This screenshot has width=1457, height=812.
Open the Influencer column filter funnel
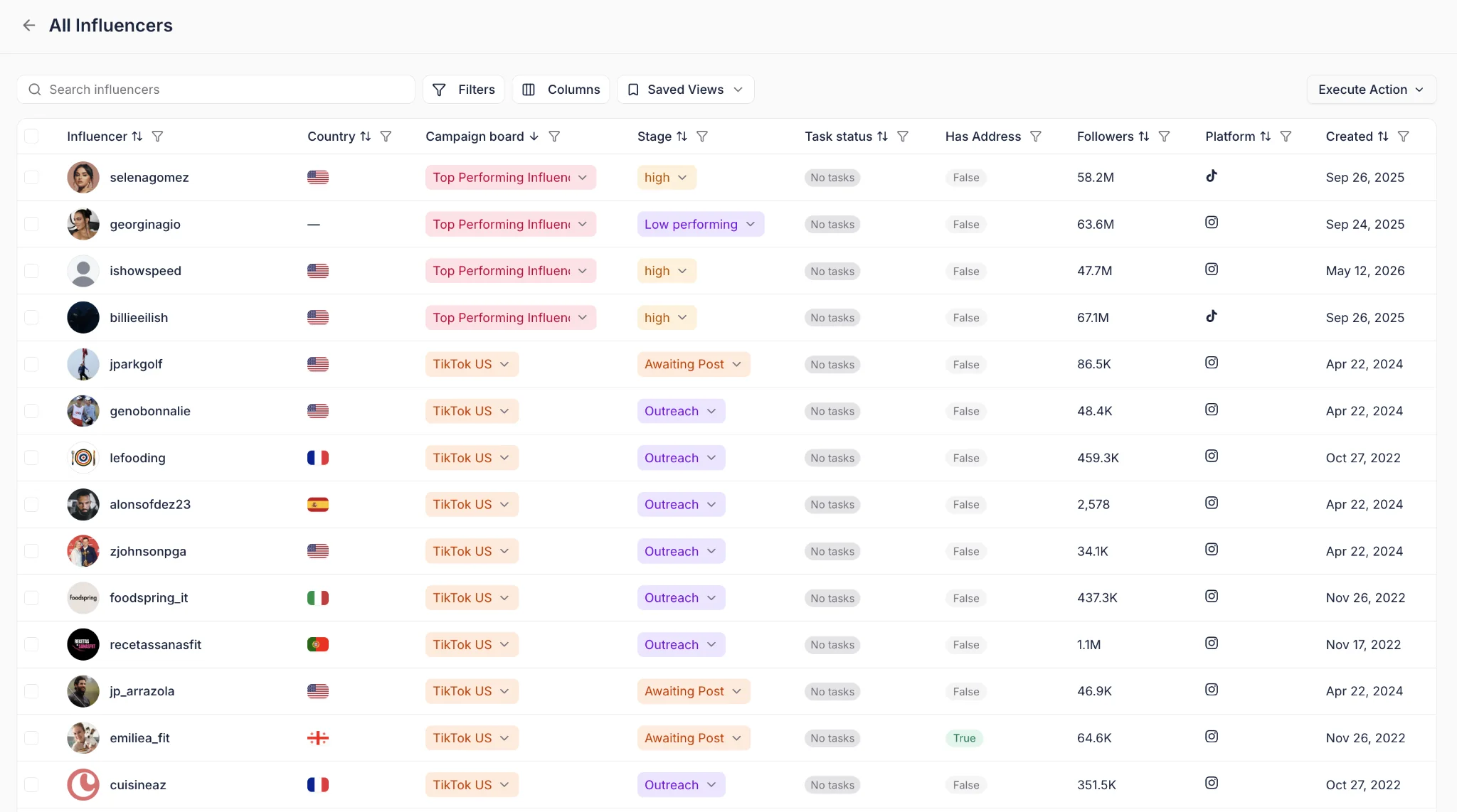tap(158, 137)
